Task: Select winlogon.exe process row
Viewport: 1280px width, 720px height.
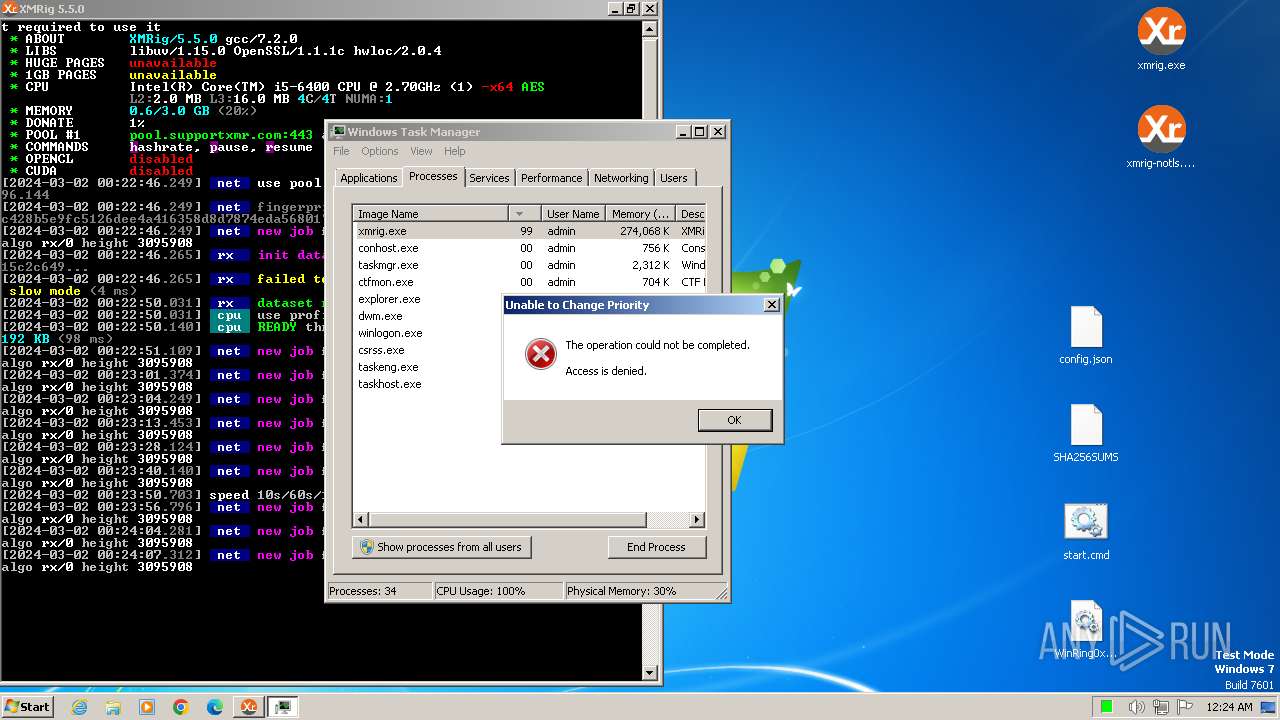Action: pyautogui.click(x=427, y=333)
